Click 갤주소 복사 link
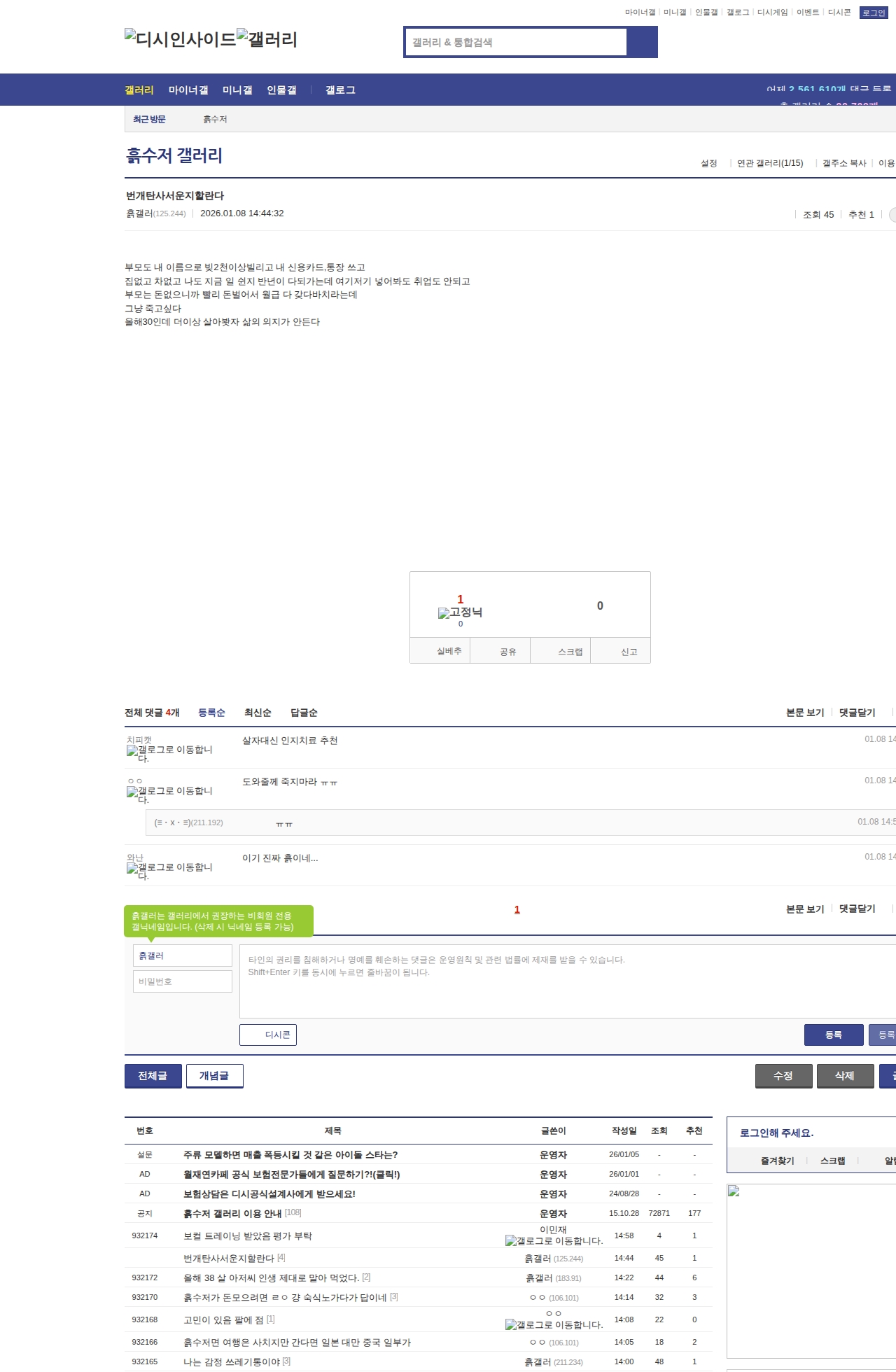896x1372 pixels. coord(844,163)
